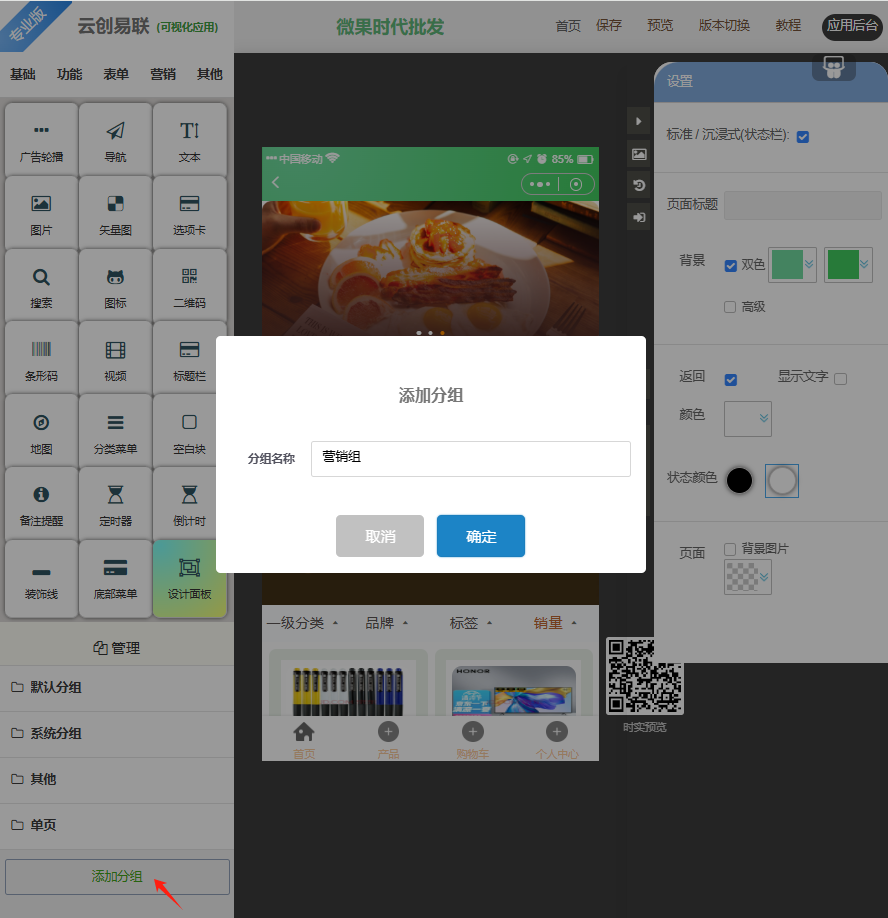Expand the 默认分组 folder group
This screenshot has height=918, width=888.
56,687
